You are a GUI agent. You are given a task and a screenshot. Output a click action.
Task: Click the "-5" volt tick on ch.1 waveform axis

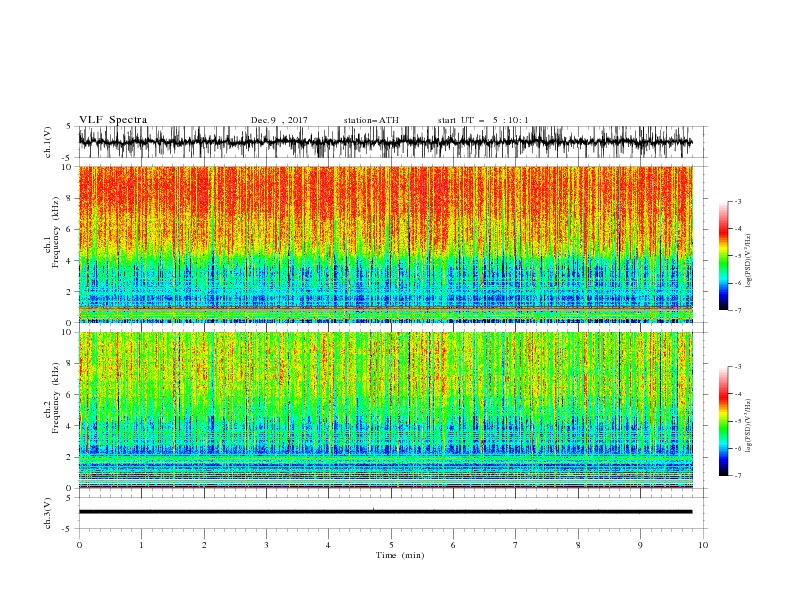coord(67,158)
